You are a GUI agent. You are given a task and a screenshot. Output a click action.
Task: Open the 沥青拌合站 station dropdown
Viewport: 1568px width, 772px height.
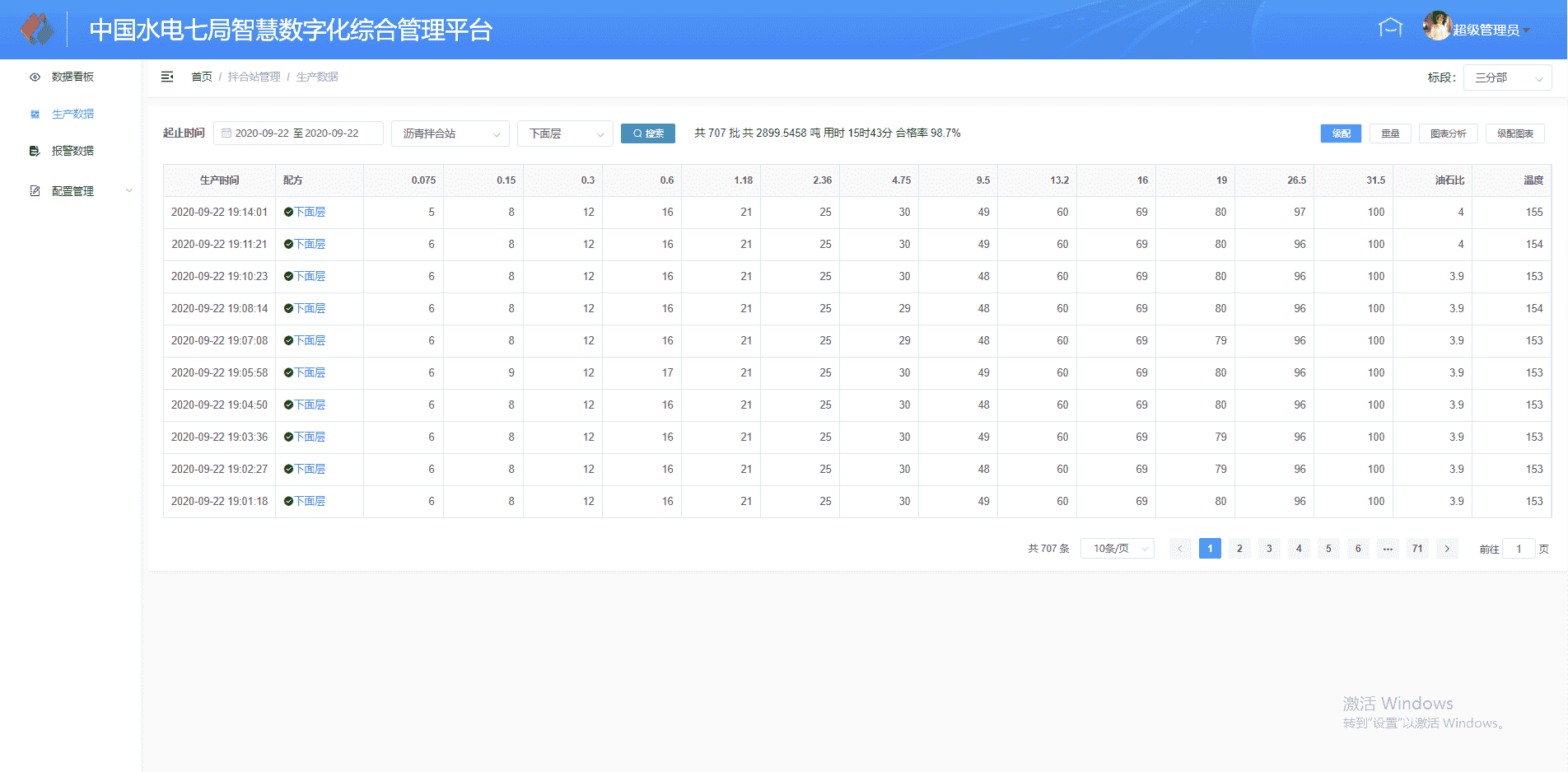coord(450,133)
